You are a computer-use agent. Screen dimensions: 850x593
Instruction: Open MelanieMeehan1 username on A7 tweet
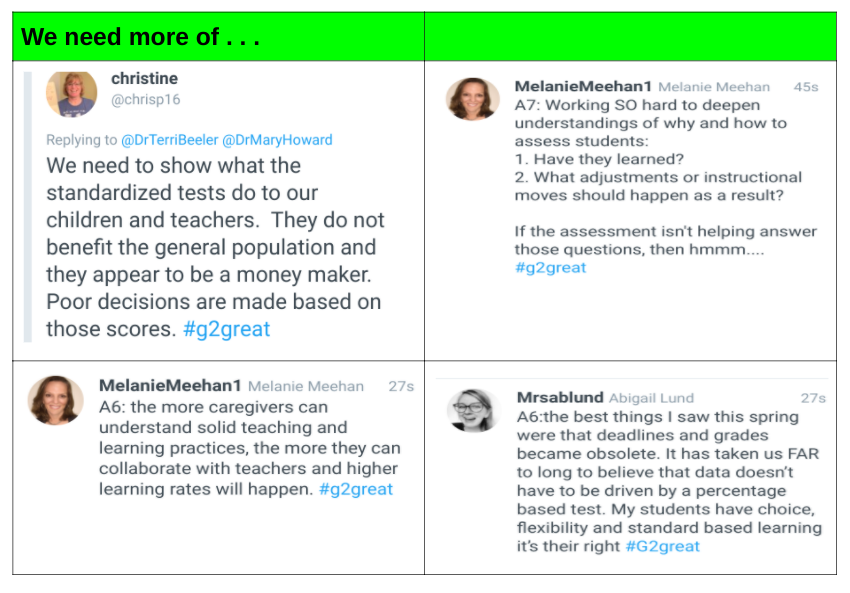(x=583, y=86)
